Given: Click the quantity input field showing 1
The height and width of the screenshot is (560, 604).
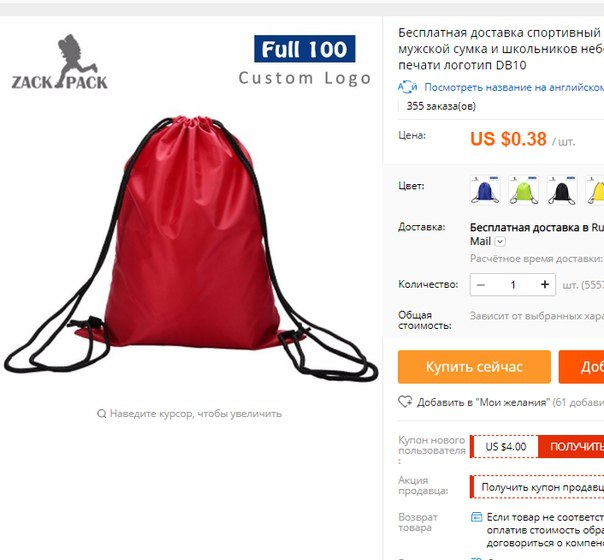Looking at the screenshot, I should coord(513,285).
